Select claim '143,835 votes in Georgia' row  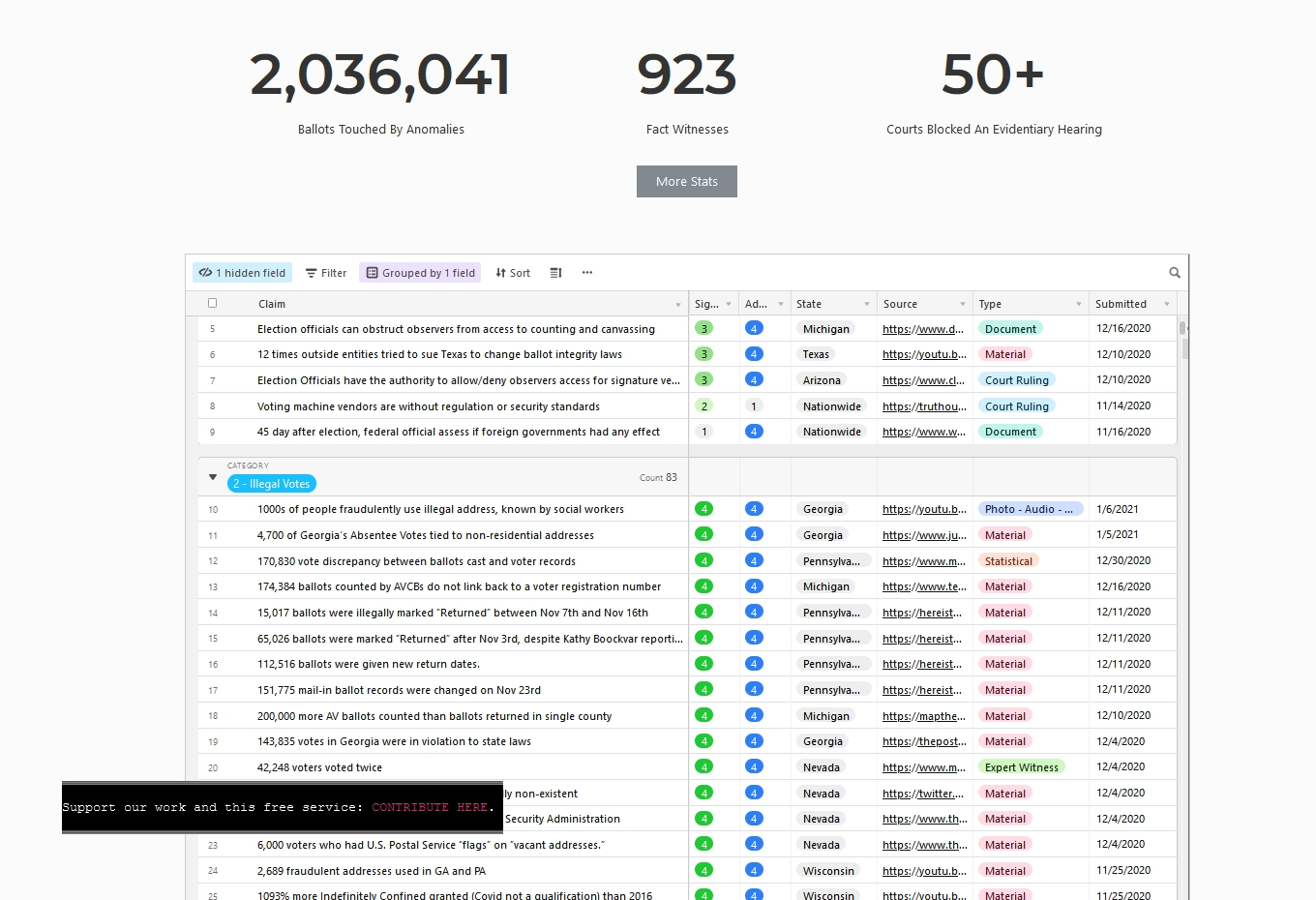pos(394,741)
